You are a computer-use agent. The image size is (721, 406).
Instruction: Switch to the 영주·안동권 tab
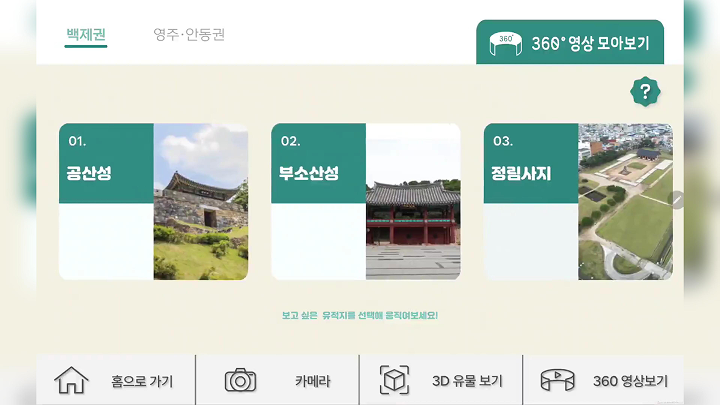point(189,34)
